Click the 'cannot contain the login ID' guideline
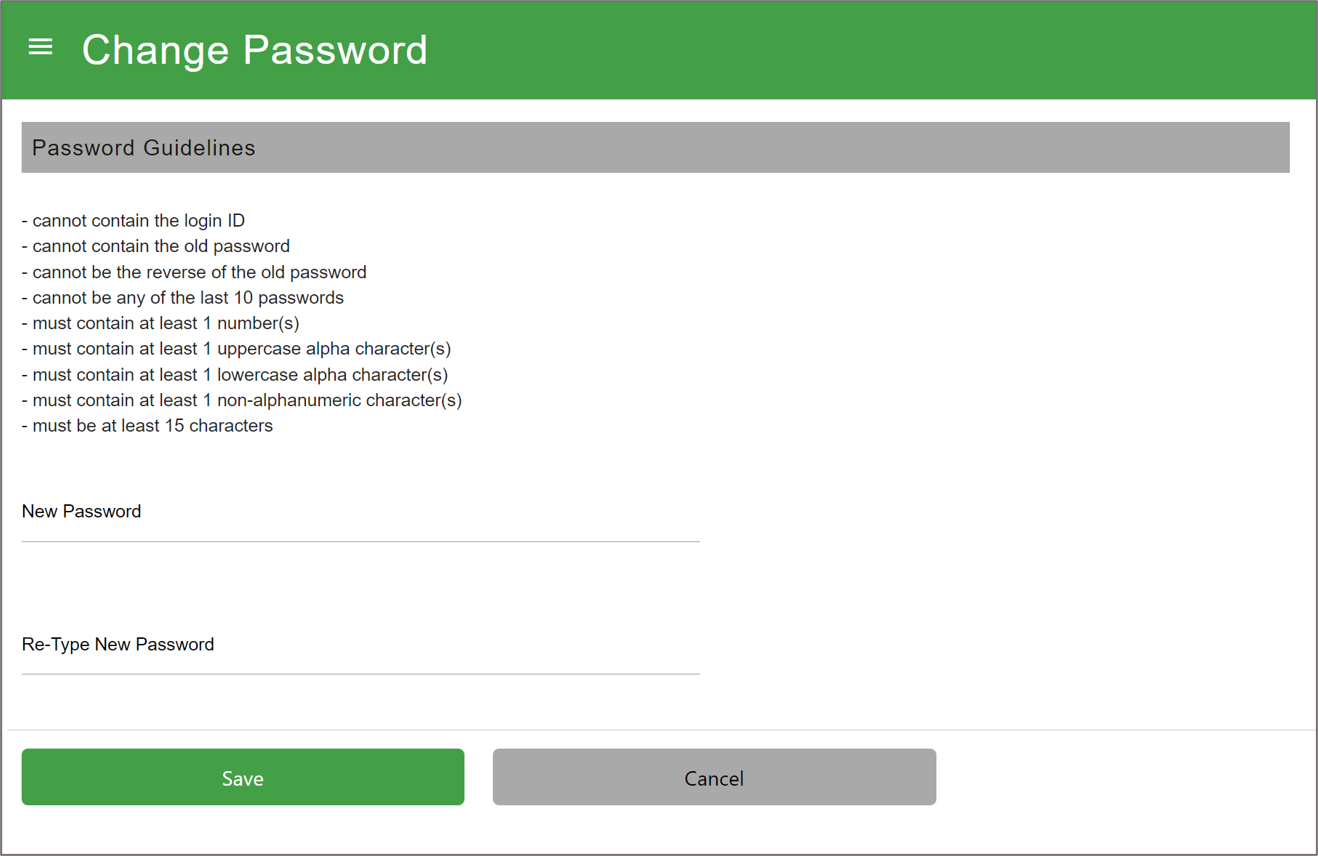 (133, 221)
